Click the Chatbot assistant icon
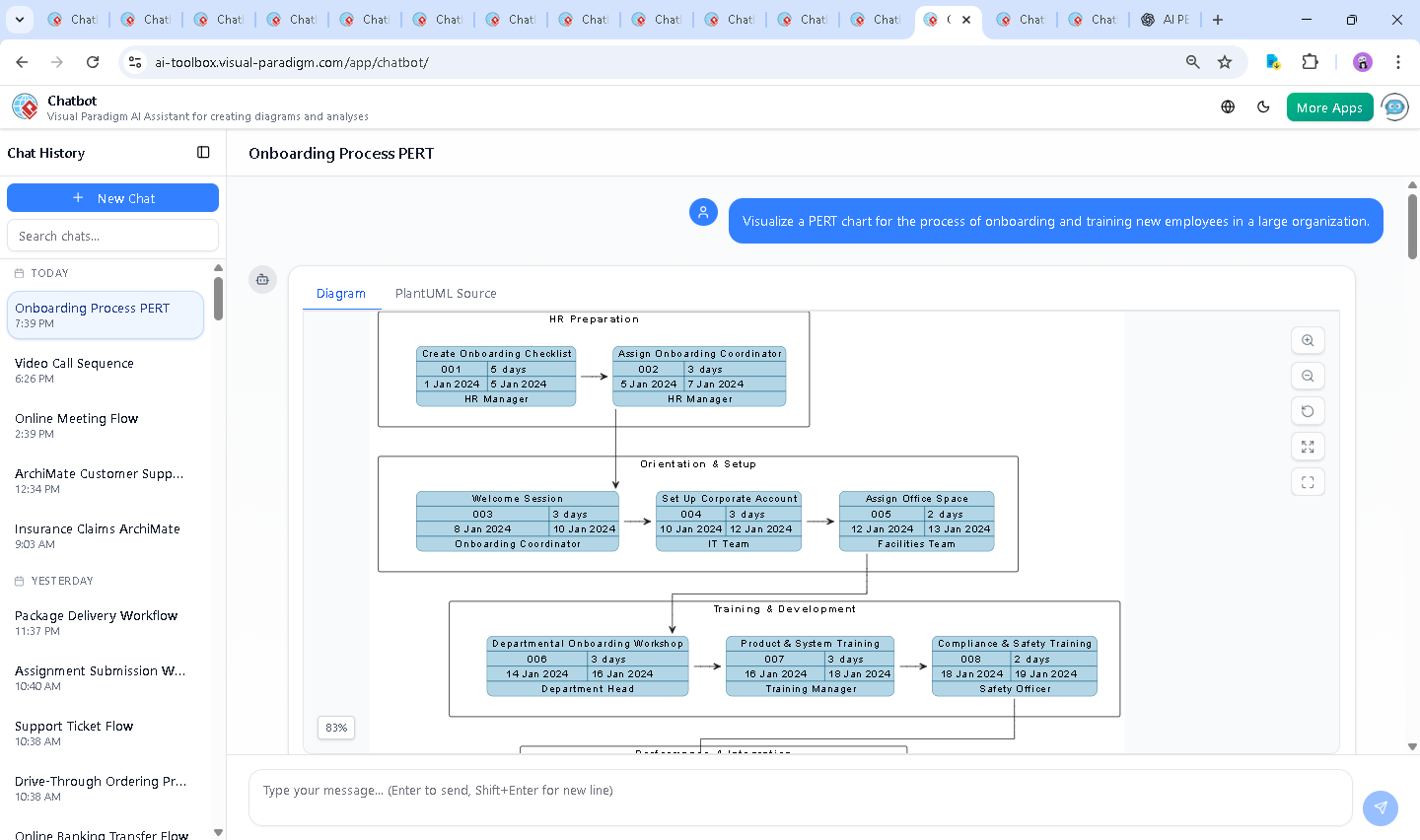Viewport: 1420px width, 840px height. pos(1394,106)
